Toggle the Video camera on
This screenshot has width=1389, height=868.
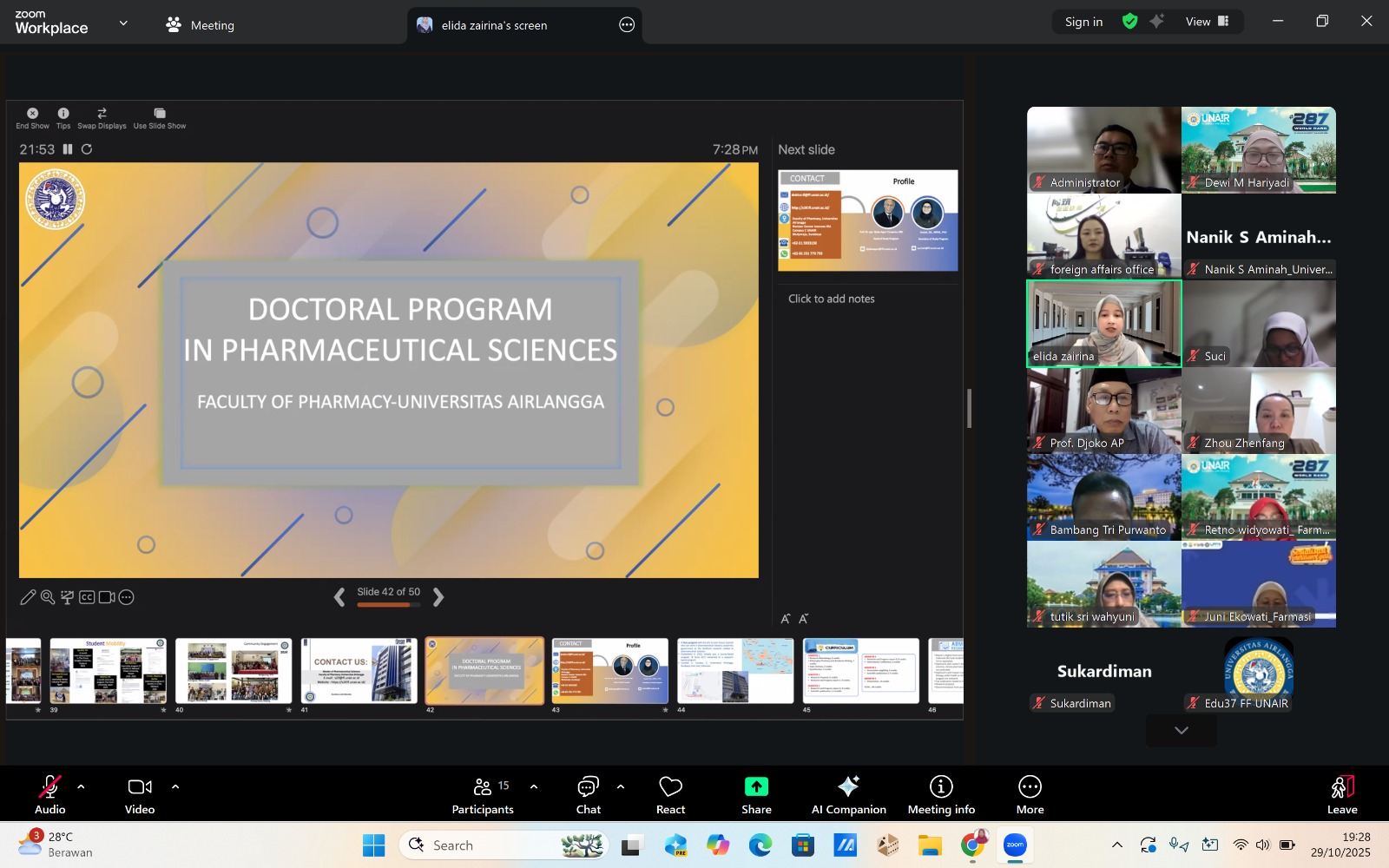point(139,794)
